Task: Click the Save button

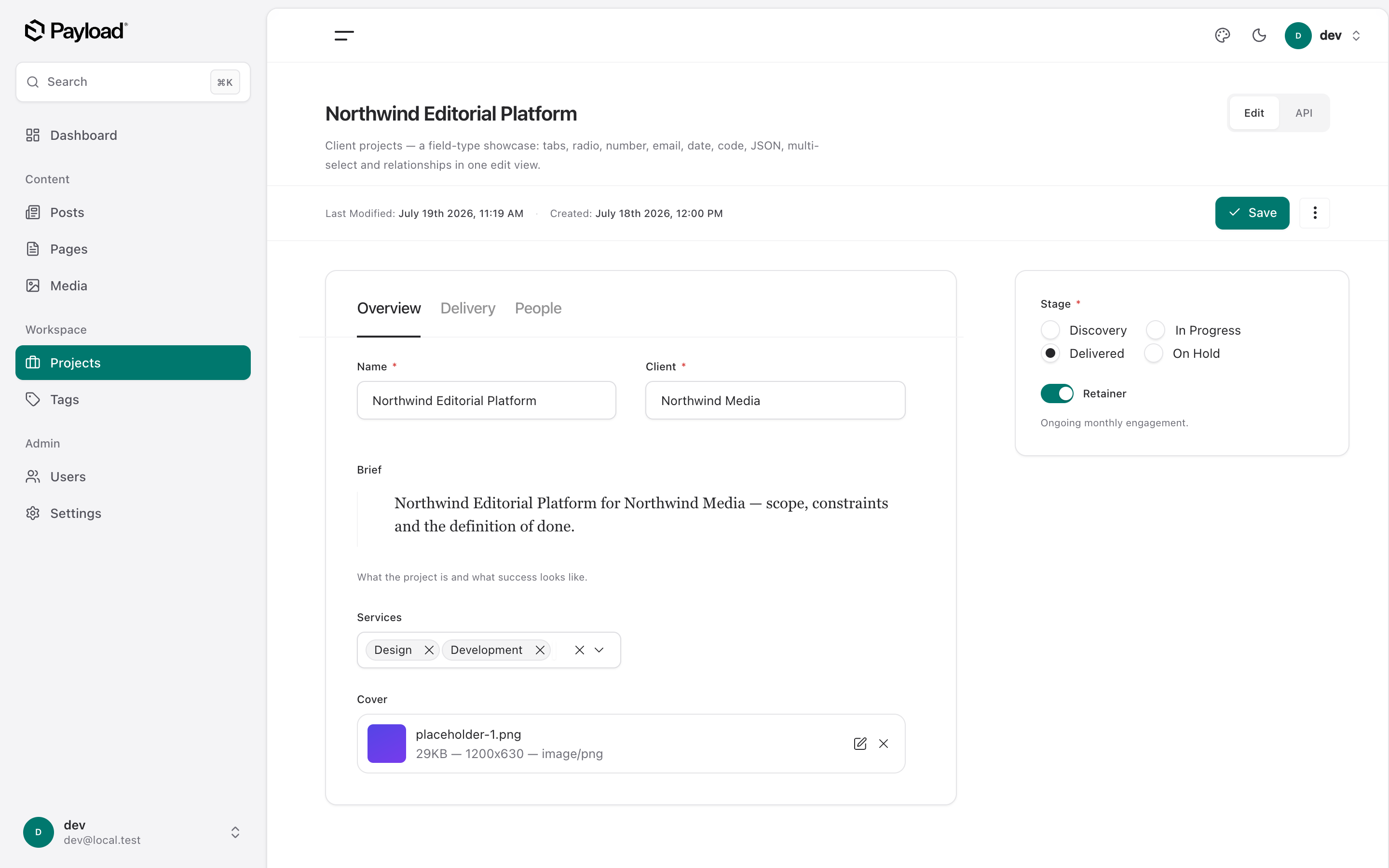Action: 1252,213
